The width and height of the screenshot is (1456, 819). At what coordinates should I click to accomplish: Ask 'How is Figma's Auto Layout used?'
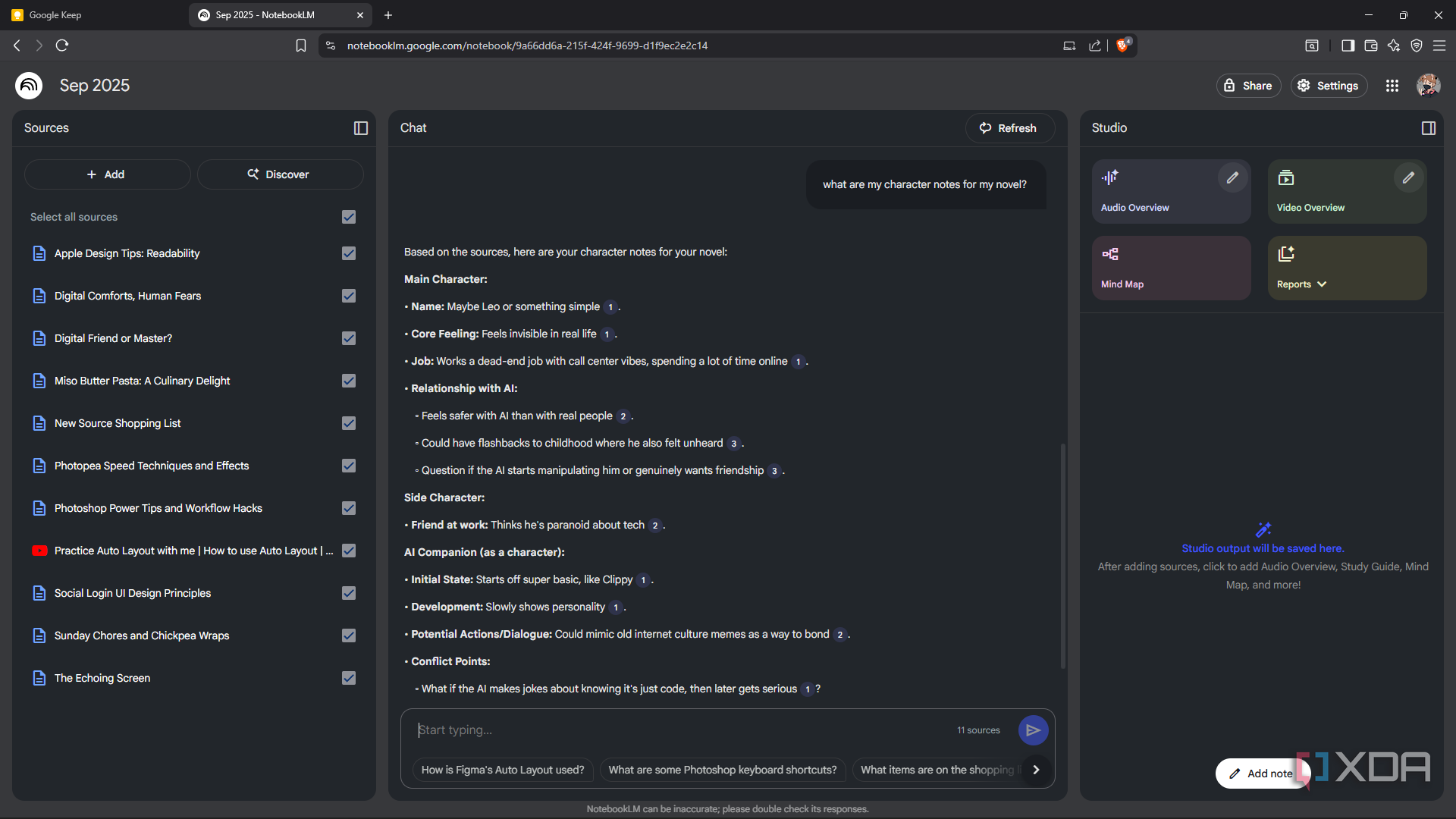[503, 770]
